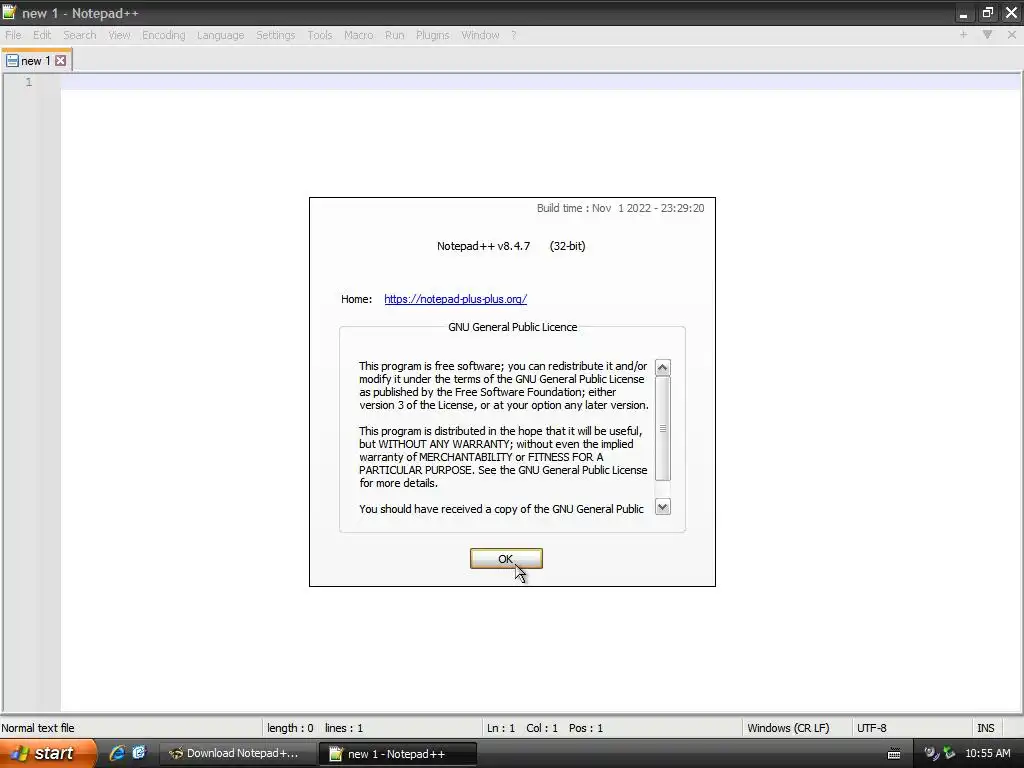Screen dimensions: 1024x768
Task: Click Notepad++ v8.4.7 version text
Action: point(483,246)
